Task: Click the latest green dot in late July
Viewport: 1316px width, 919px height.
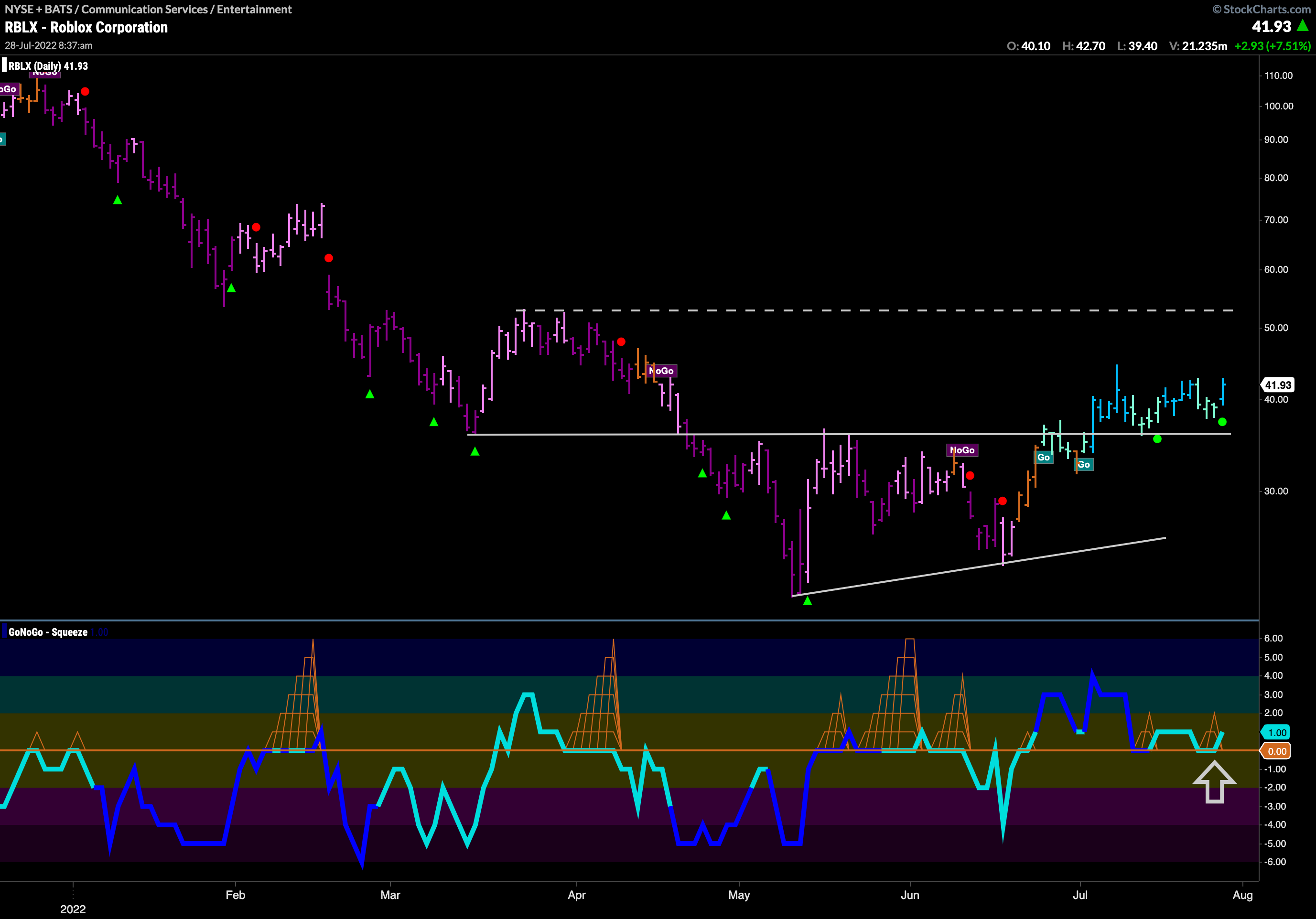Action: pos(1222,422)
